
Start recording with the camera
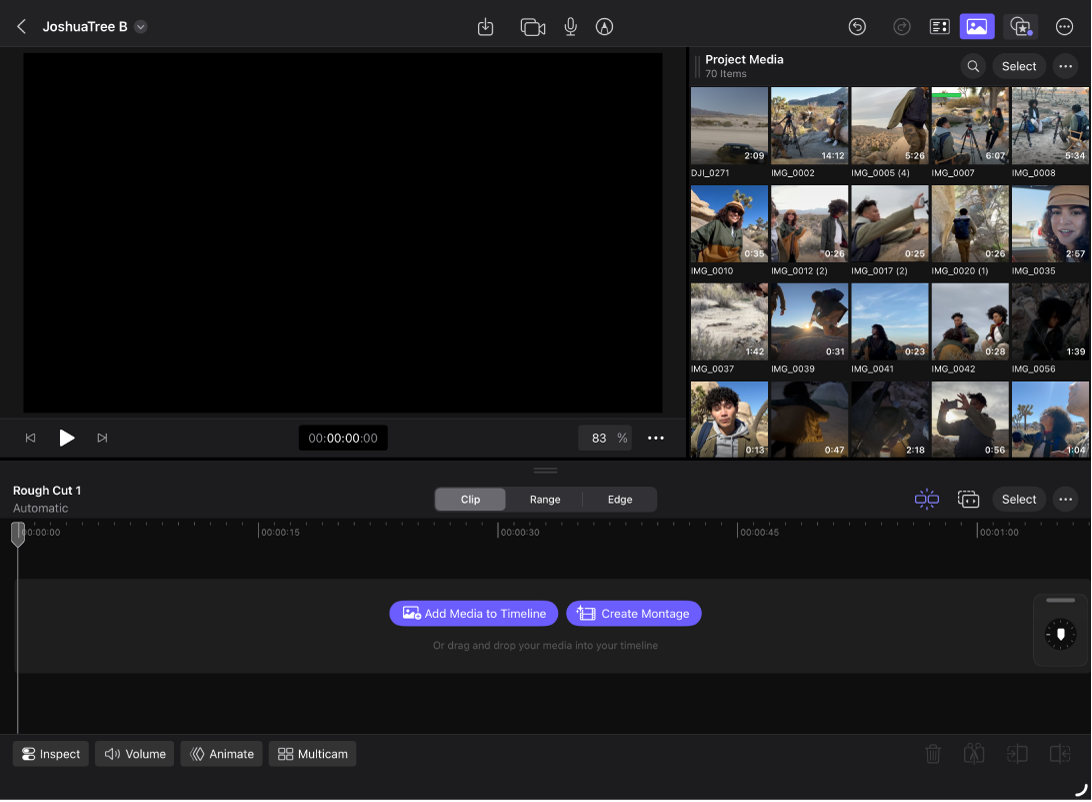click(532, 27)
